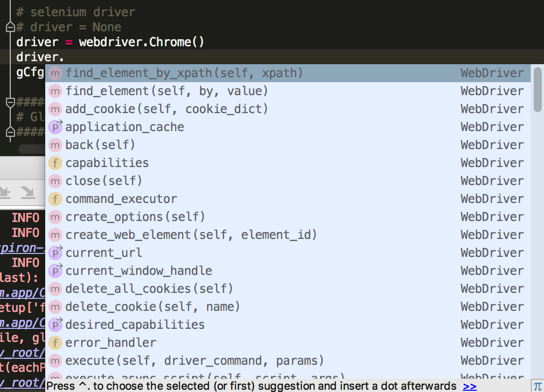
Task: Click method icon beside delete_cookie
Action: pyautogui.click(x=55, y=307)
